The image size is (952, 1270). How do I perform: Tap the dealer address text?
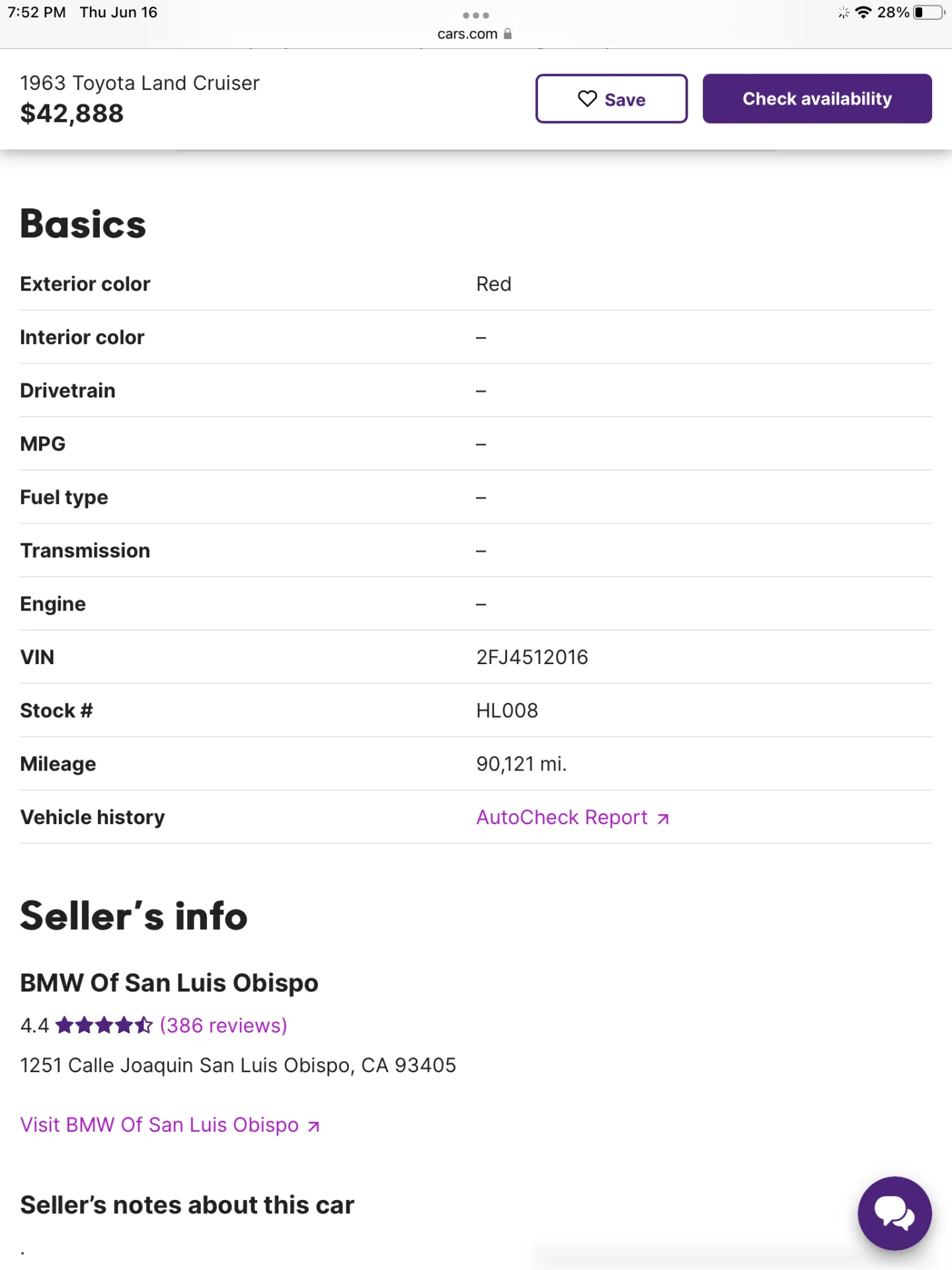tap(238, 1065)
